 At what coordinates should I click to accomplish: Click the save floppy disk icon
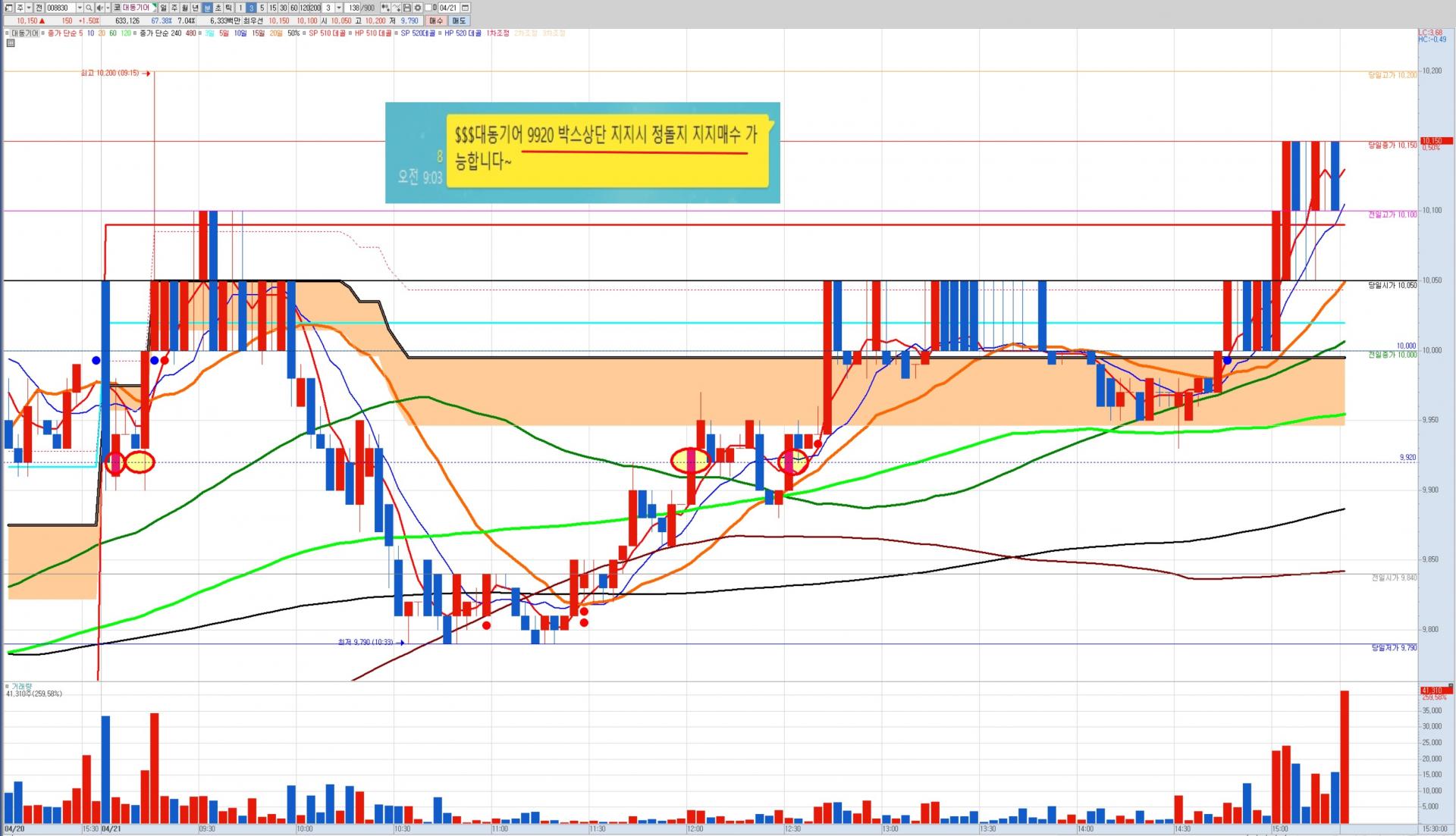(x=406, y=8)
